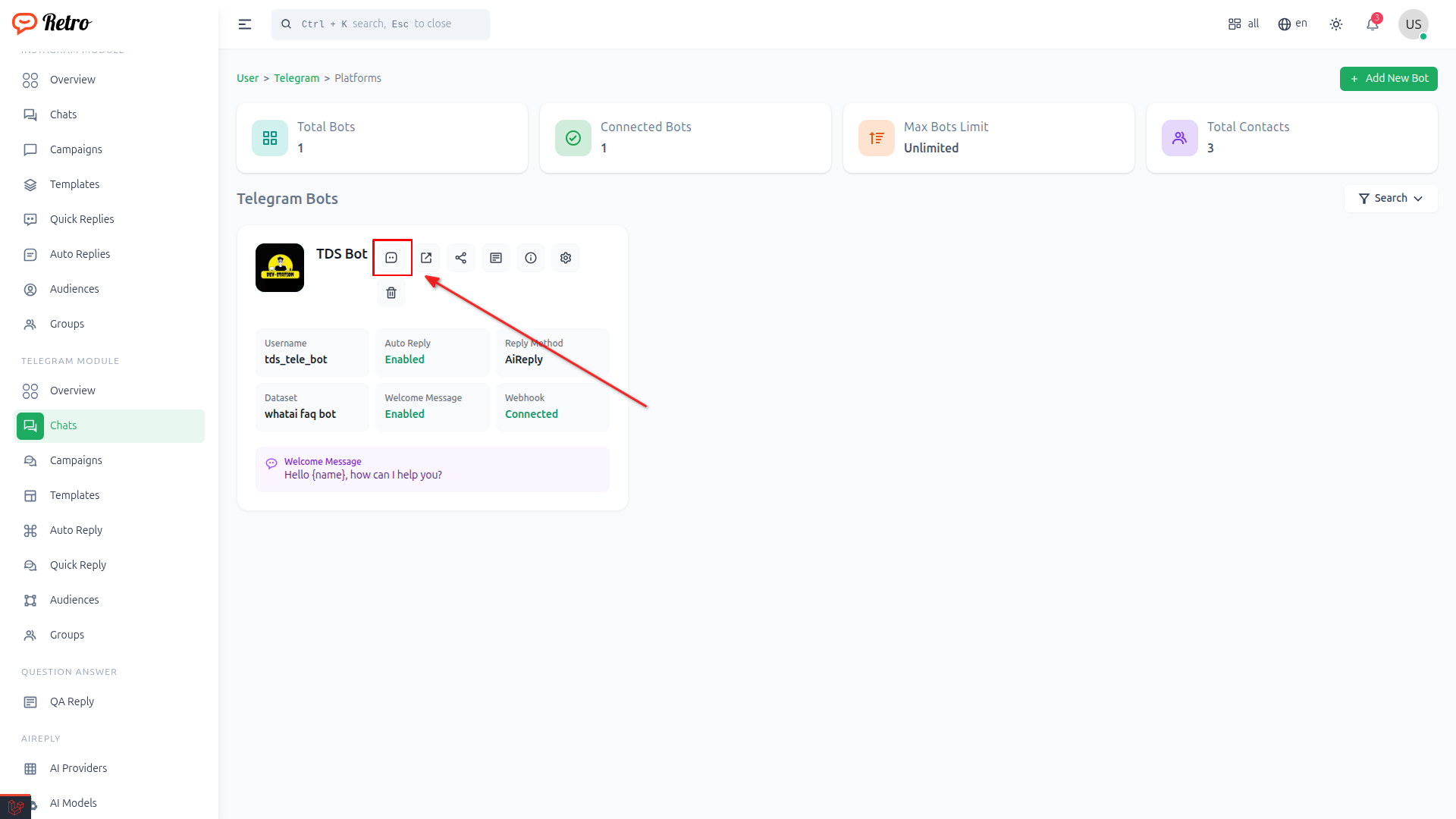Open the 'all' modules switcher
The image size is (1456, 819).
(x=1244, y=24)
